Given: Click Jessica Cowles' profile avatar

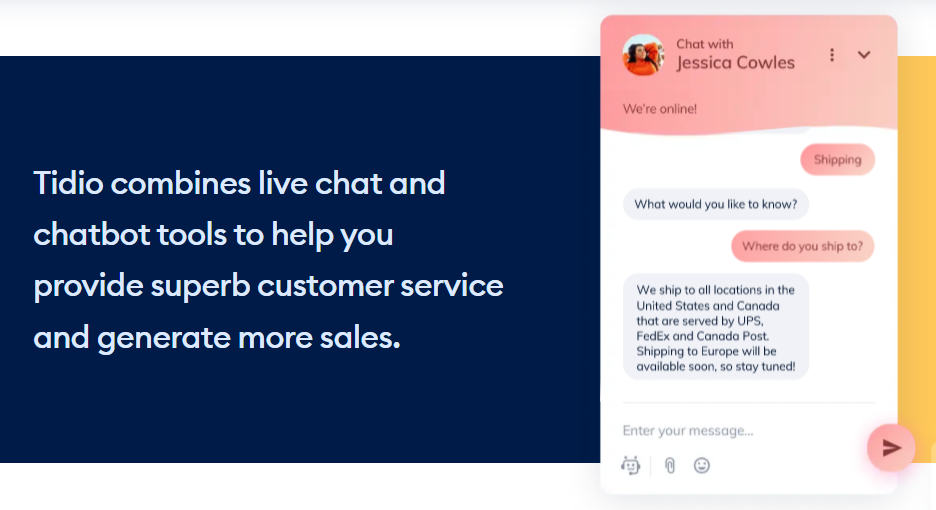Looking at the screenshot, I should [643, 55].
